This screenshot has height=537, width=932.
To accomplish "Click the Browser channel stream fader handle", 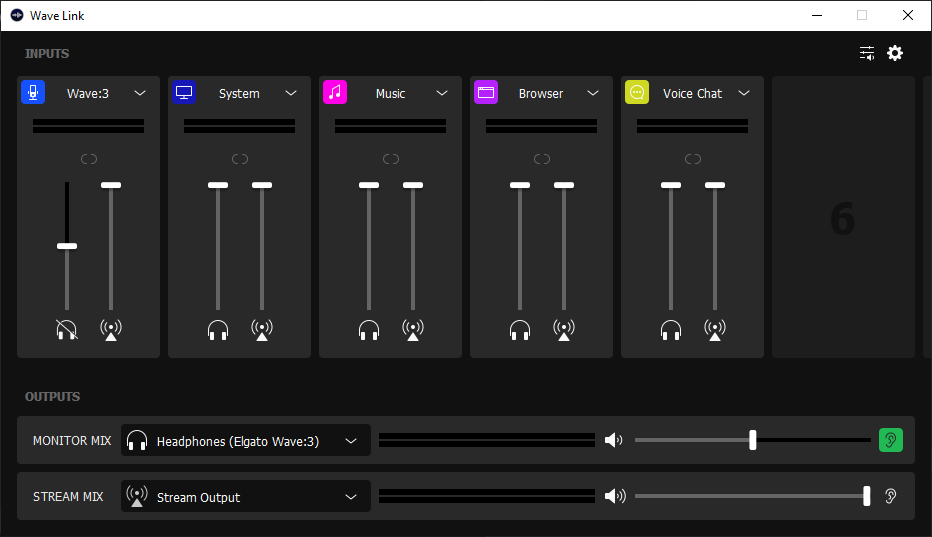I will point(564,185).
